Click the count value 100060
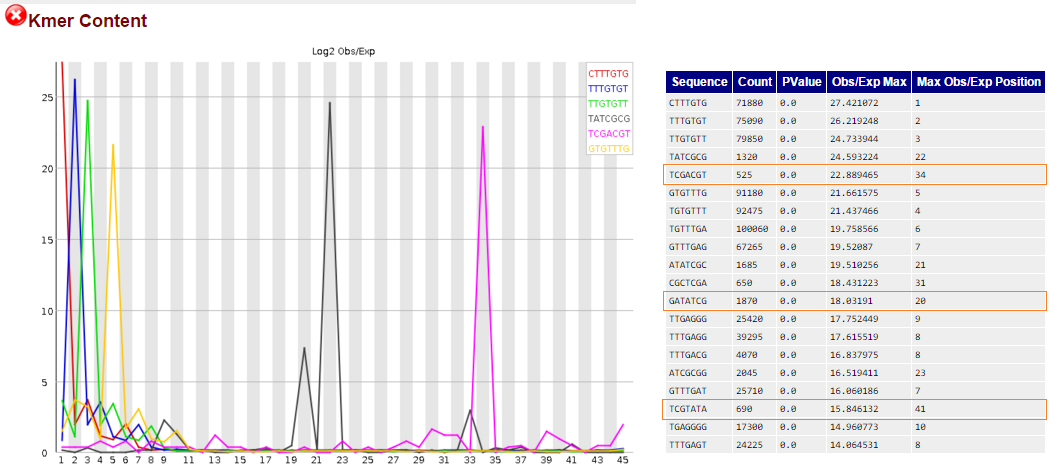The height and width of the screenshot is (470, 1059). [752, 229]
